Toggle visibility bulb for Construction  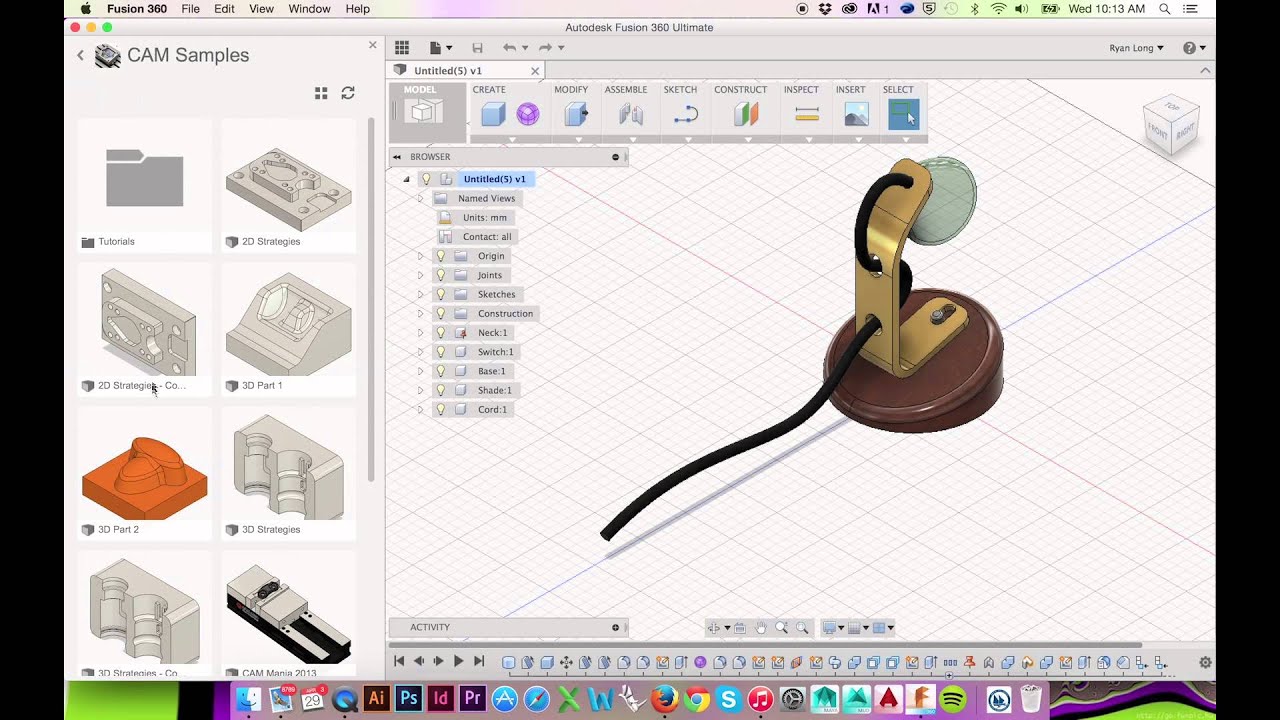(x=440, y=313)
